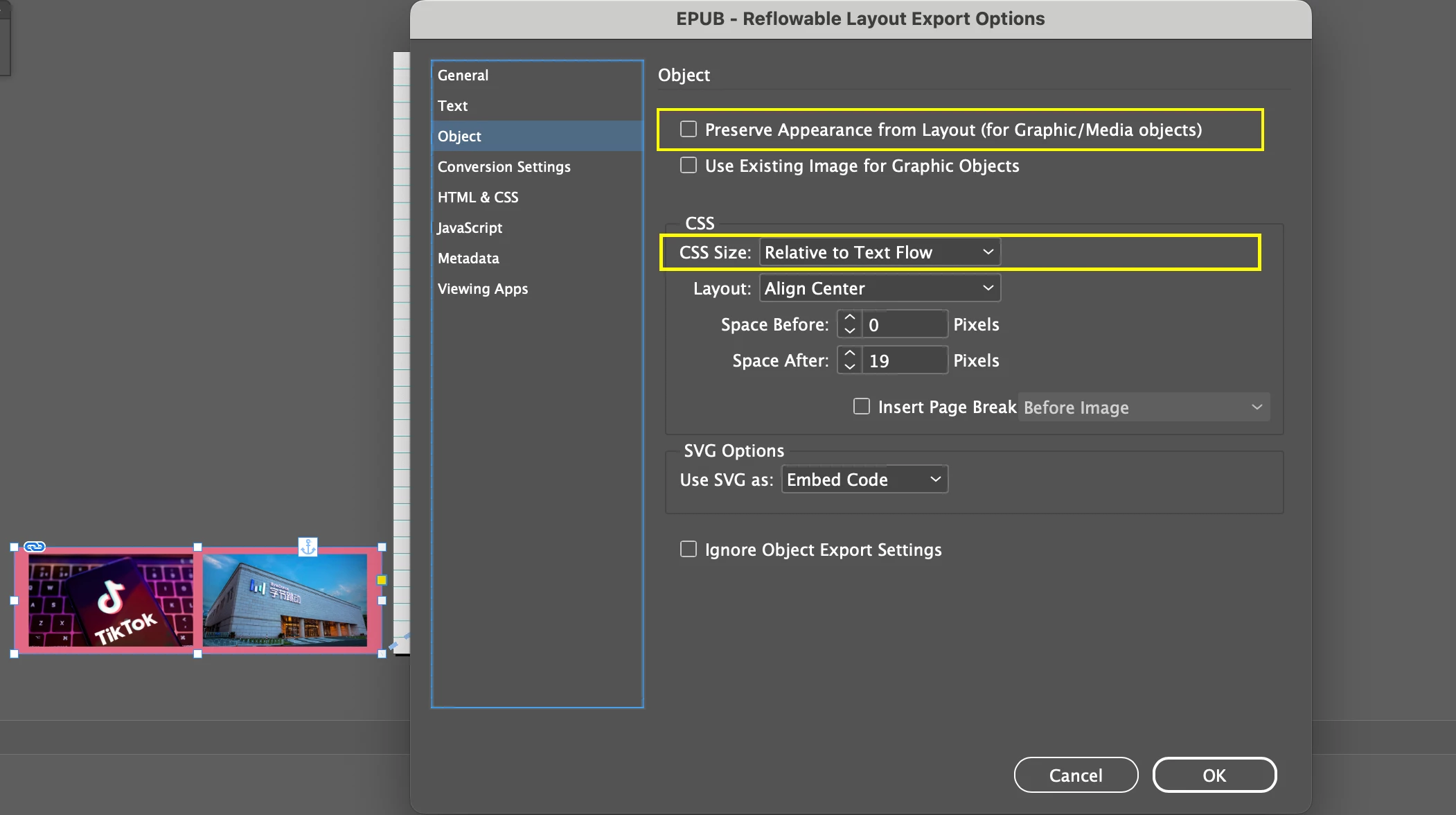Enable Ignore Object Export Settings
The height and width of the screenshot is (815, 1456).
(688, 550)
